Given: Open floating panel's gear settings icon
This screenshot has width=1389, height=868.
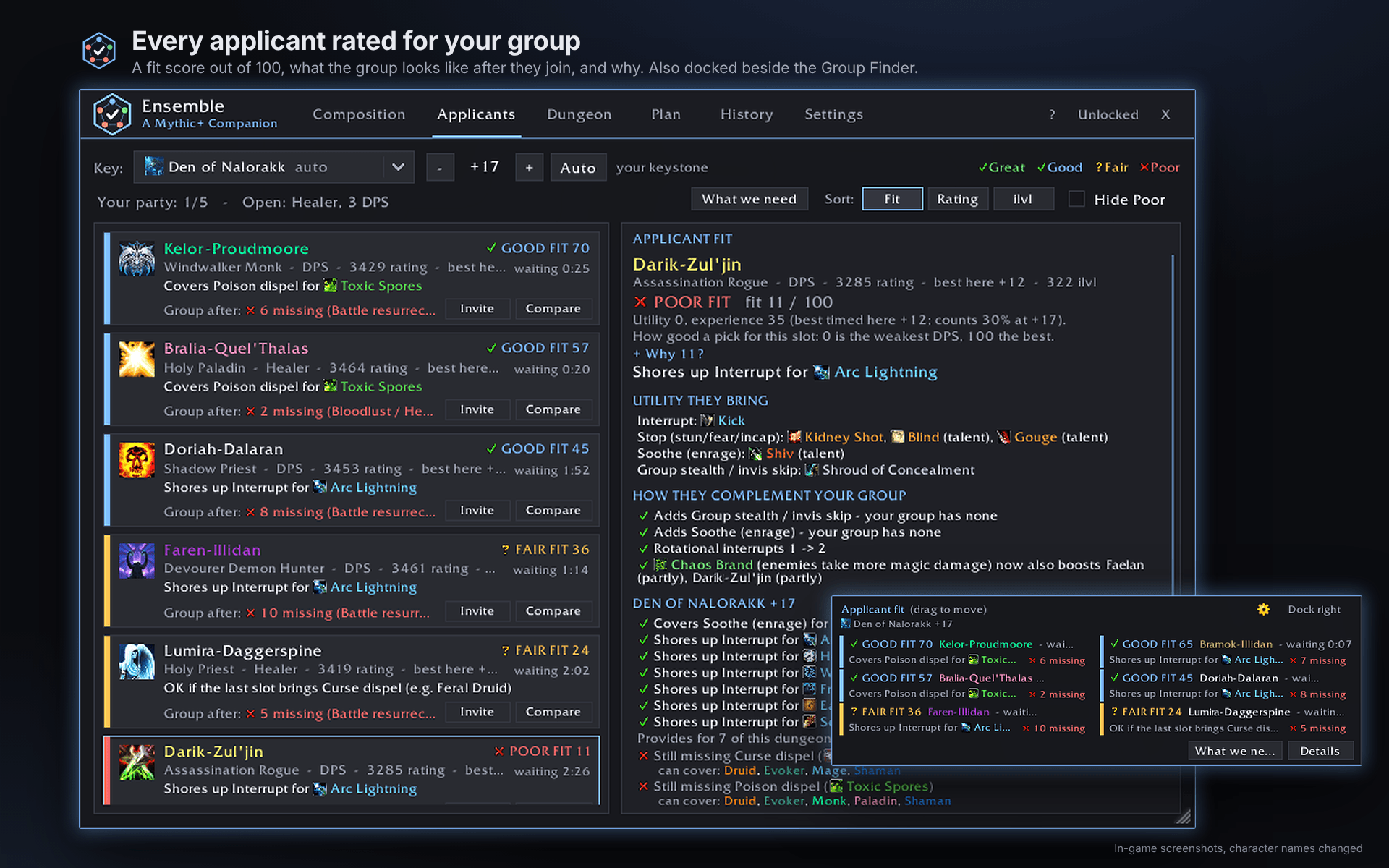Looking at the screenshot, I should [x=1263, y=609].
